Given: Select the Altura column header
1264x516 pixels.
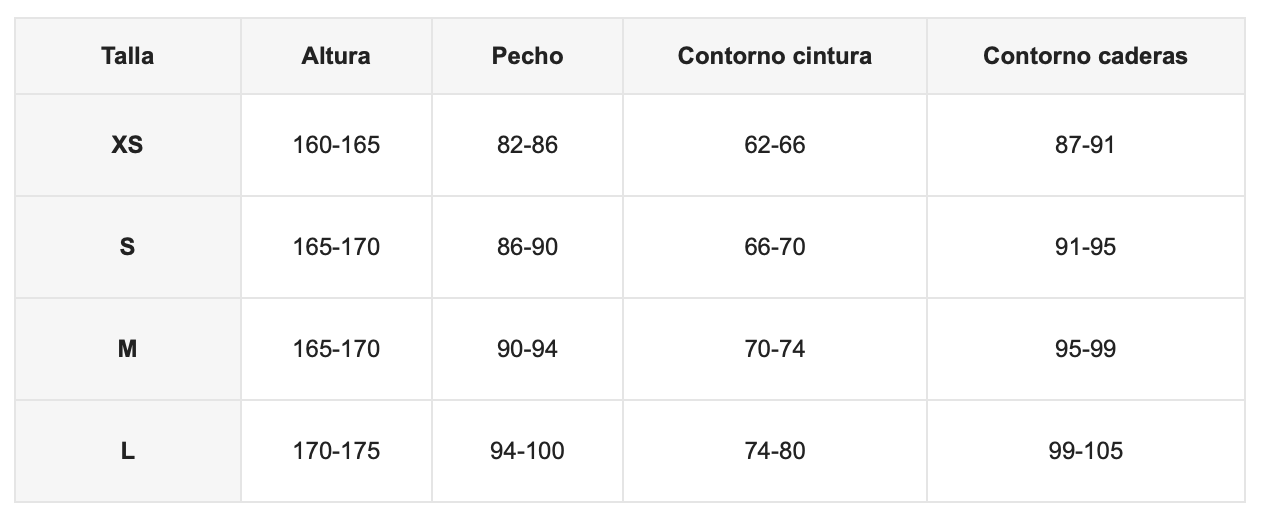Looking at the screenshot, I should coord(336,56).
